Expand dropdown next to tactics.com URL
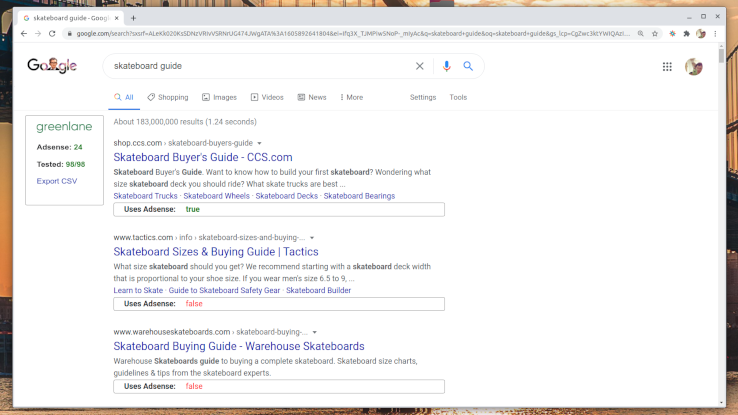738x415 pixels. coord(312,238)
